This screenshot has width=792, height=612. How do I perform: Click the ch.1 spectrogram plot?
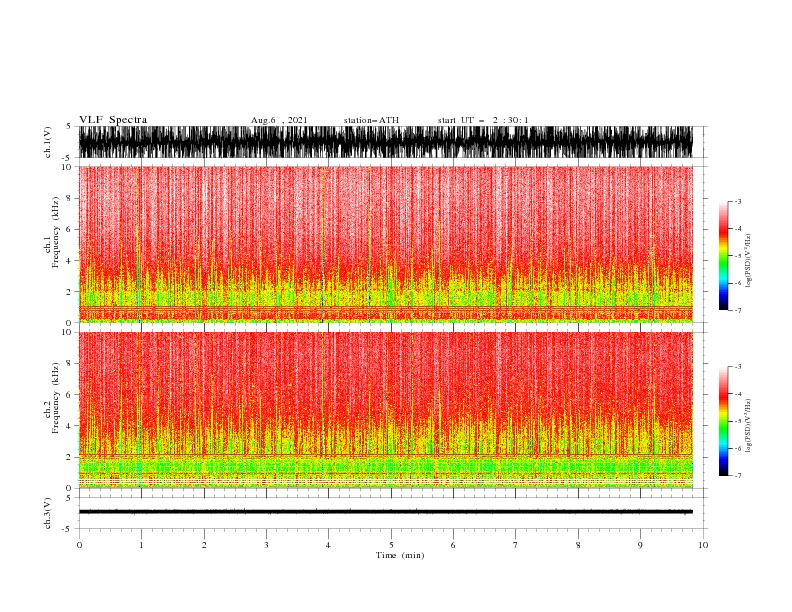[385, 244]
